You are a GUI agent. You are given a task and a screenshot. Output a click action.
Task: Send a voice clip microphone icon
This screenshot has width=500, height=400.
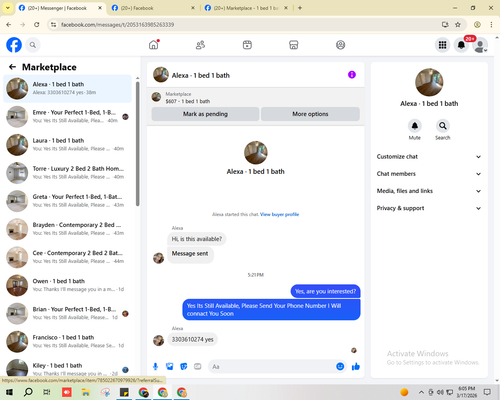[155, 367]
